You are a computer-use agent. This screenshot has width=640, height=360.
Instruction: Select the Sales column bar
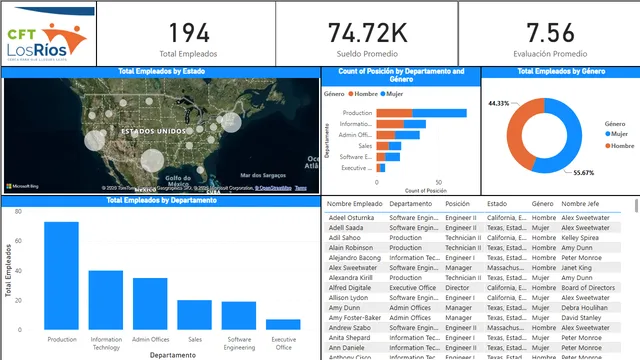coord(194,315)
